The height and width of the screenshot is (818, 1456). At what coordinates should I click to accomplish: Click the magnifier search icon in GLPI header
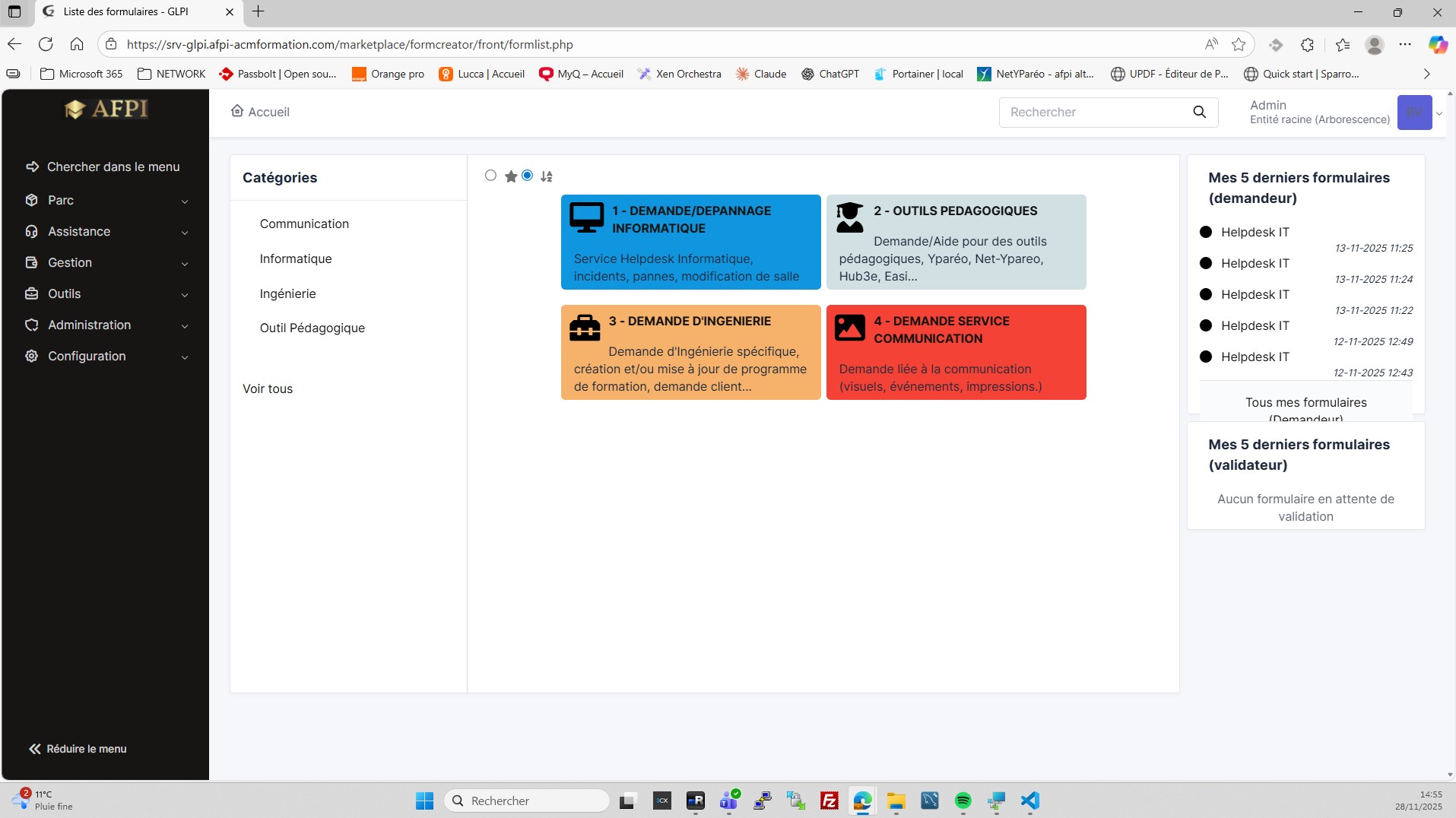pos(1199,112)
